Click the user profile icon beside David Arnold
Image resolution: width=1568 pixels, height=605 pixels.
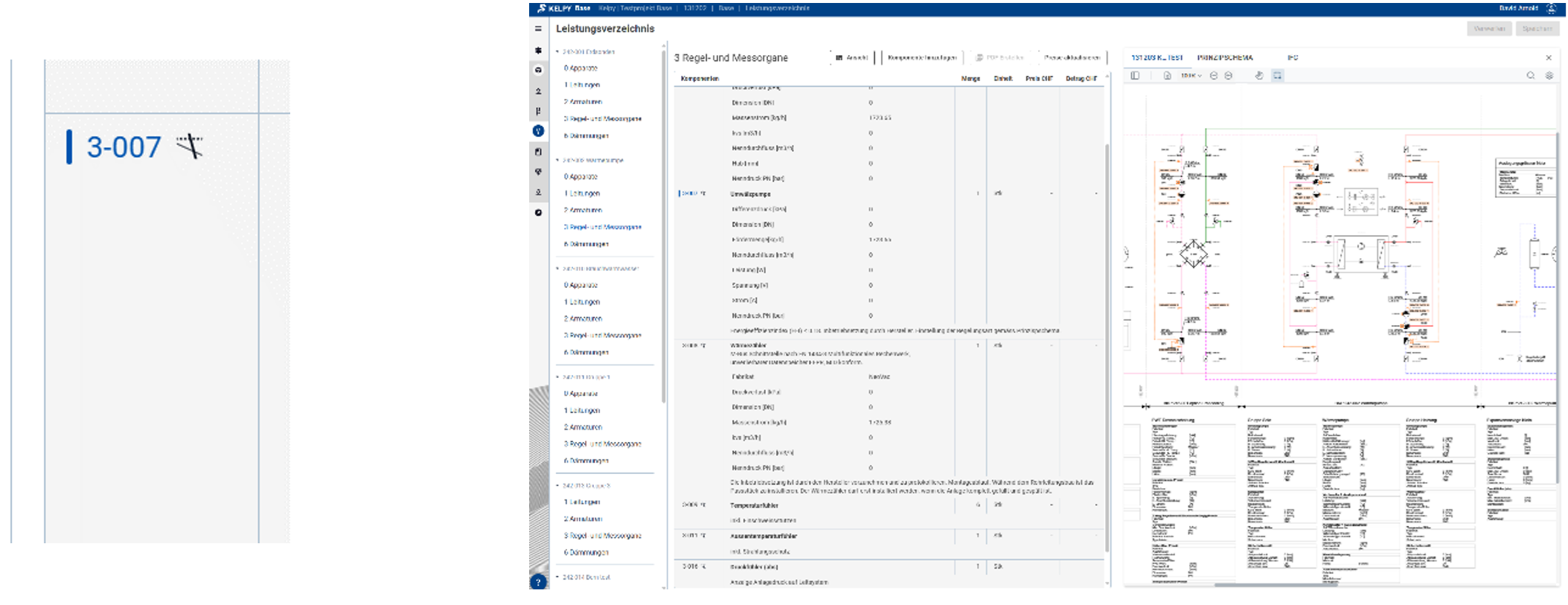tap(1552, 9)
